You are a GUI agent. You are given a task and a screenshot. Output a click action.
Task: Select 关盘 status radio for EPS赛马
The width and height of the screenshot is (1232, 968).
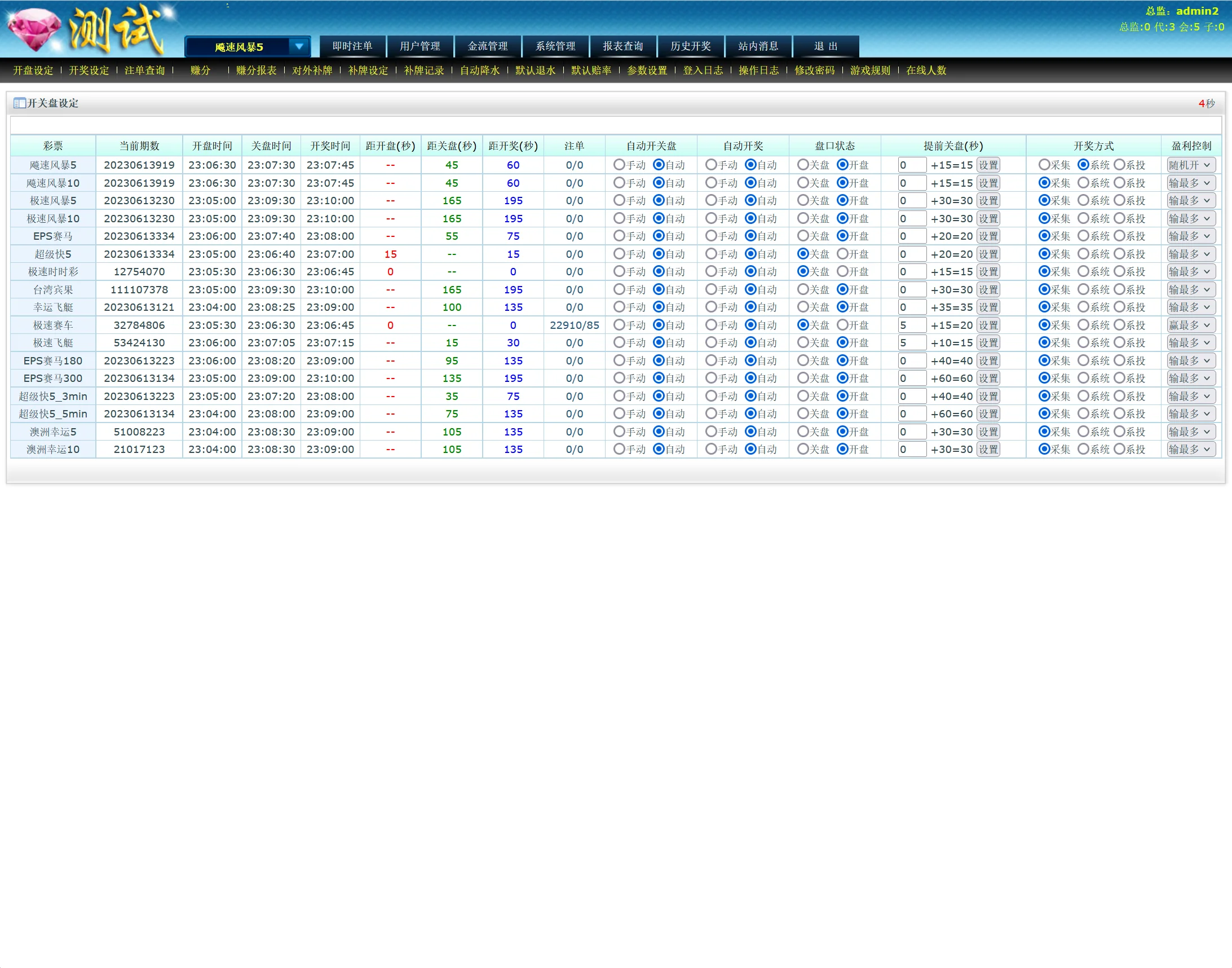tap(803, 236)
